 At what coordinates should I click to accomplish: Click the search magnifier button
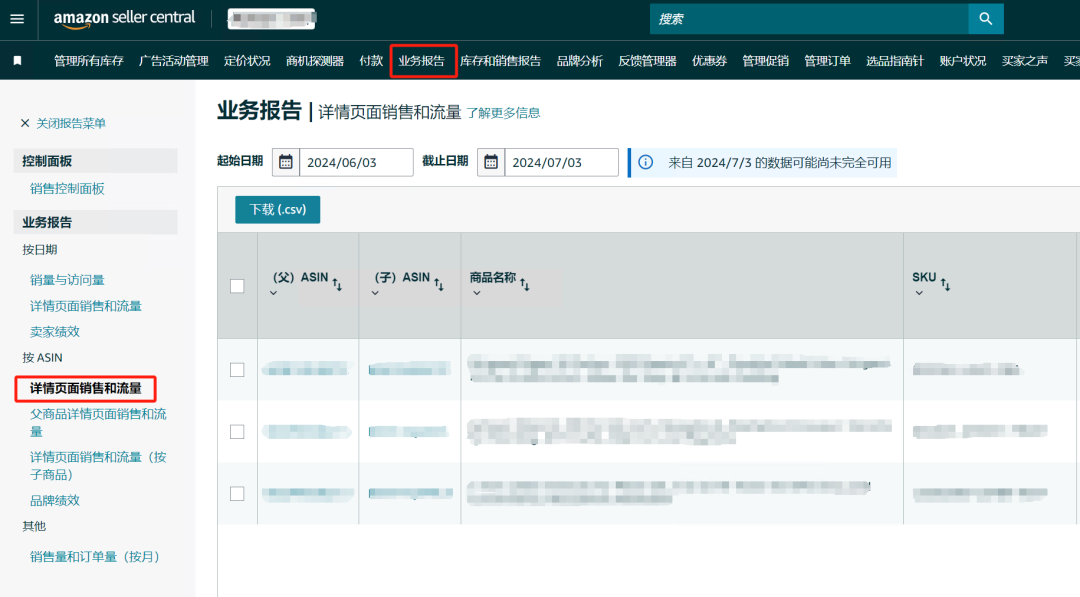tap(985, 18)
